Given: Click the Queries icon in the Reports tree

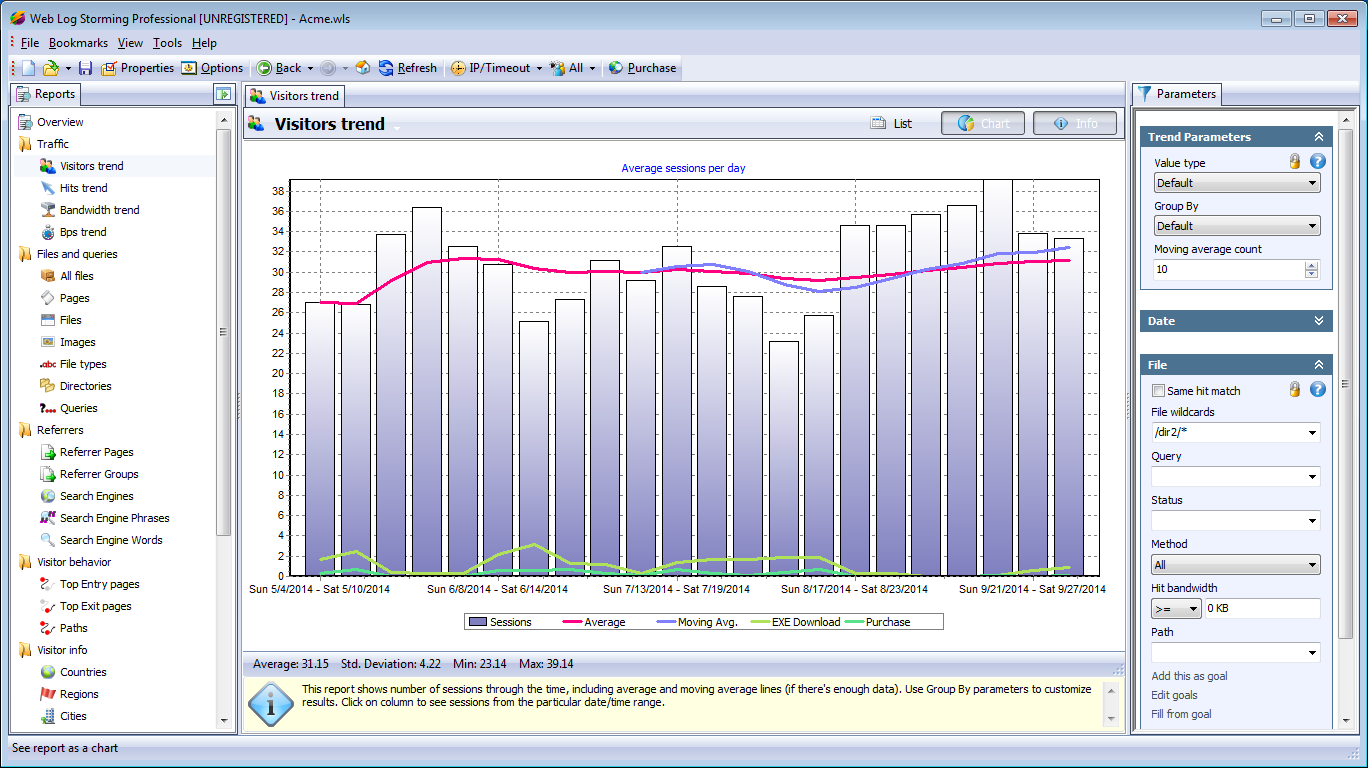Looking at the screenshot, I should pos(47,408).
